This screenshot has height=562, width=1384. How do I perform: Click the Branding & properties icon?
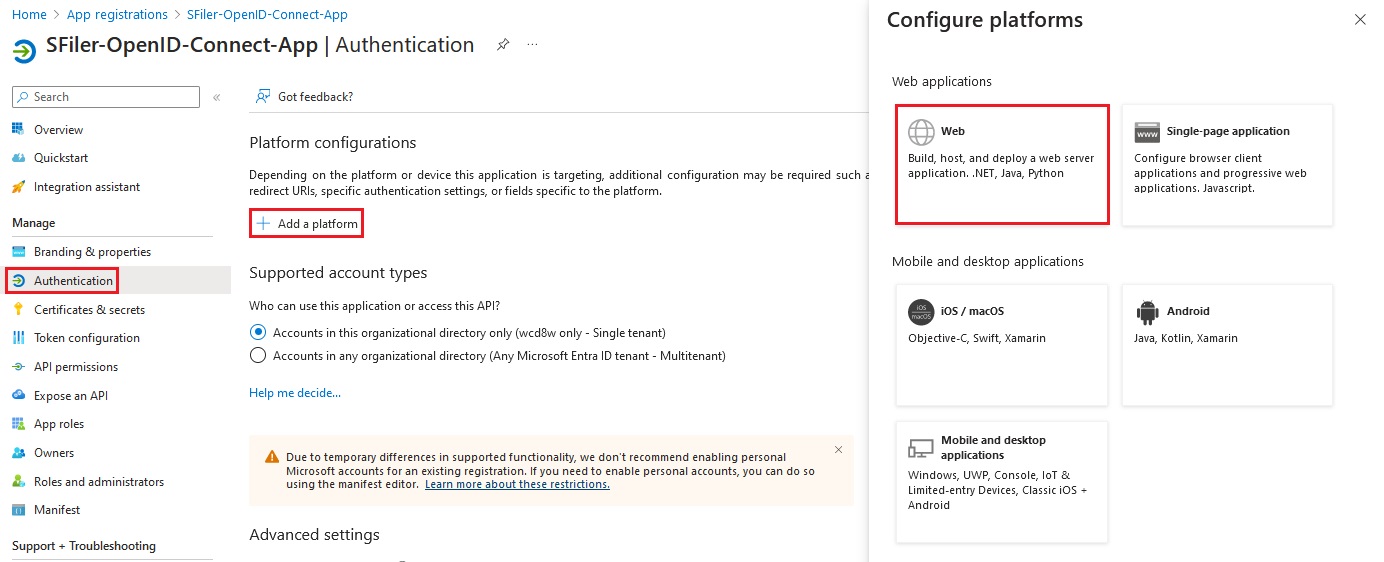coord(18,252)
